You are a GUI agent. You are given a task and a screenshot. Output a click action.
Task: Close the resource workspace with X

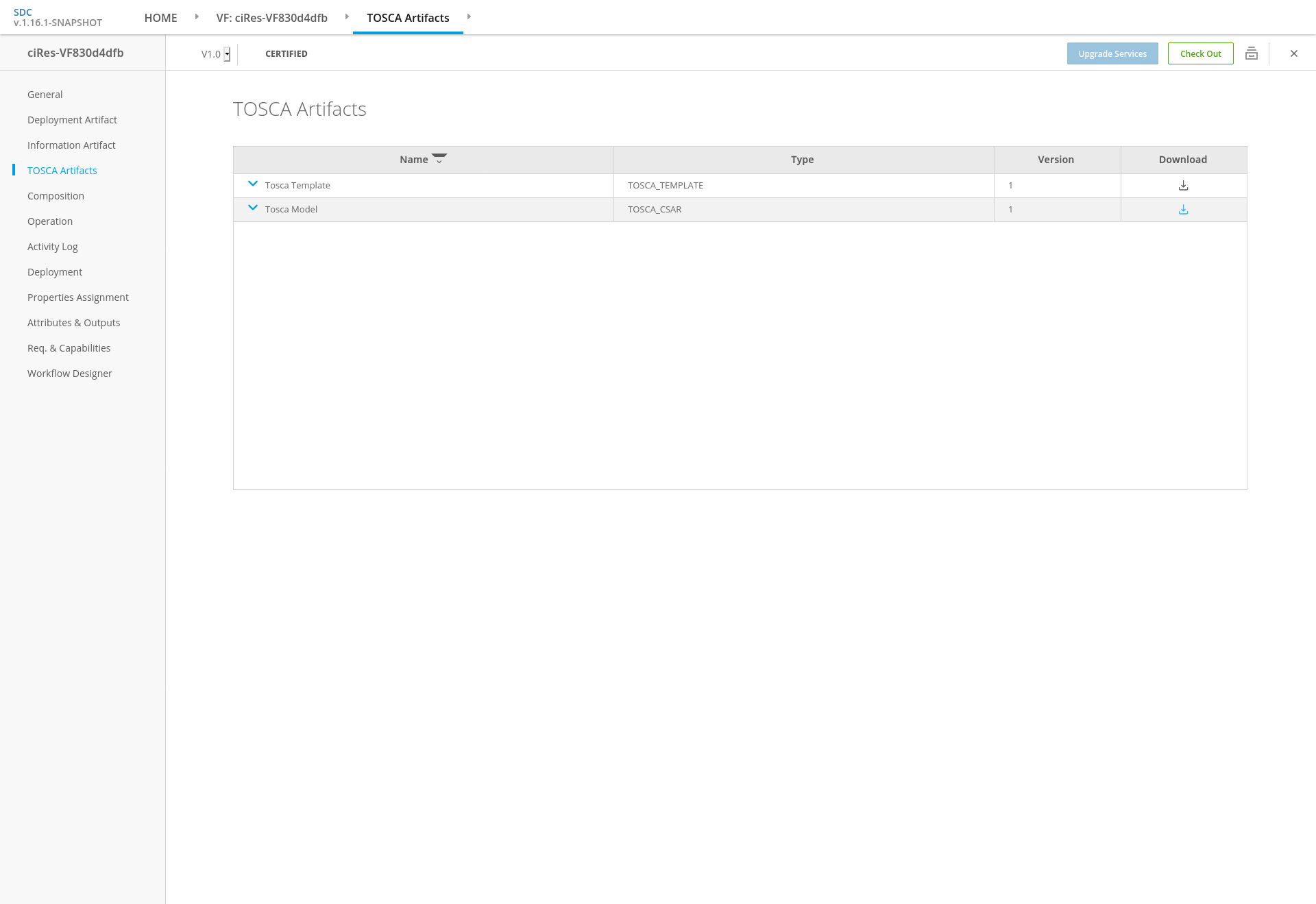[x=1294, y=53]
